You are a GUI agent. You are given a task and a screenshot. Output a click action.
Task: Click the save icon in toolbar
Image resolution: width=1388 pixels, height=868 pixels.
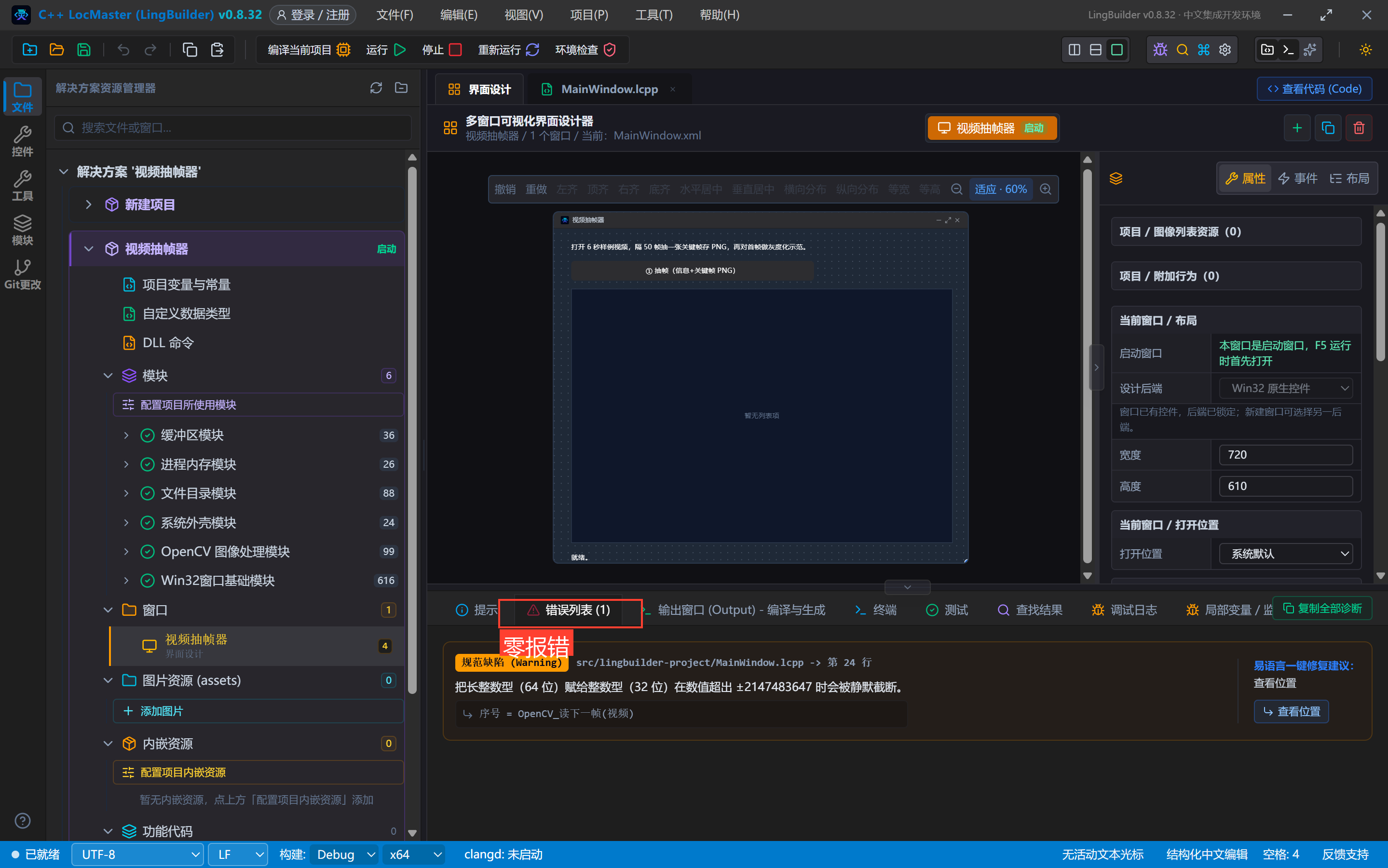pyautogui.click(x=84, y=50)
